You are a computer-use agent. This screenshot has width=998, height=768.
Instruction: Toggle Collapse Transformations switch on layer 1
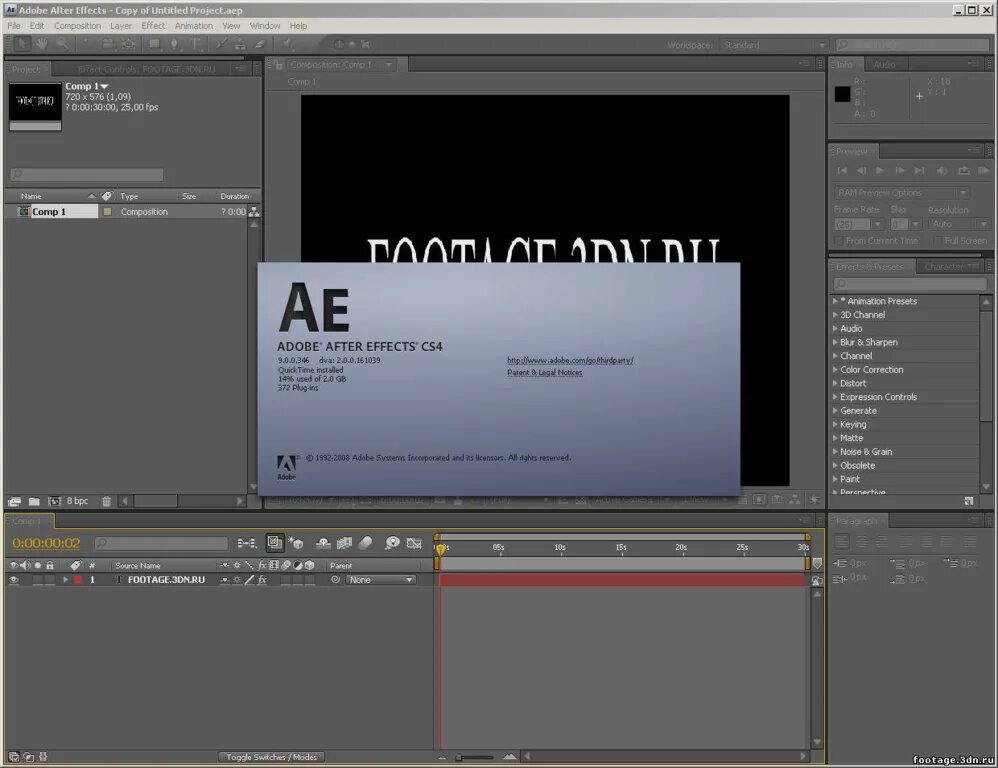click(237, 580)
